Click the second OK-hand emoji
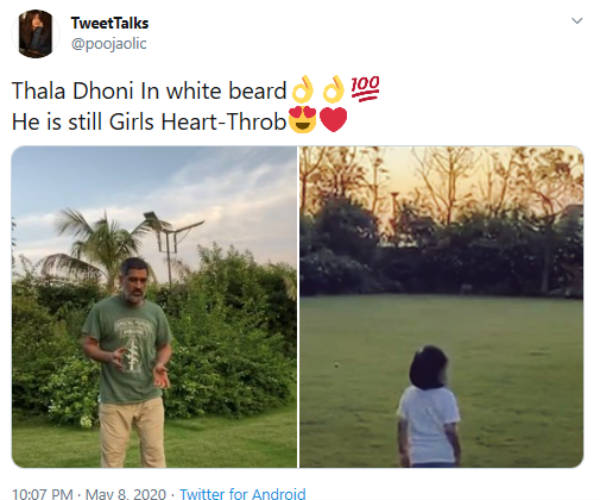600x500 pixels. [x=333, y=90]
